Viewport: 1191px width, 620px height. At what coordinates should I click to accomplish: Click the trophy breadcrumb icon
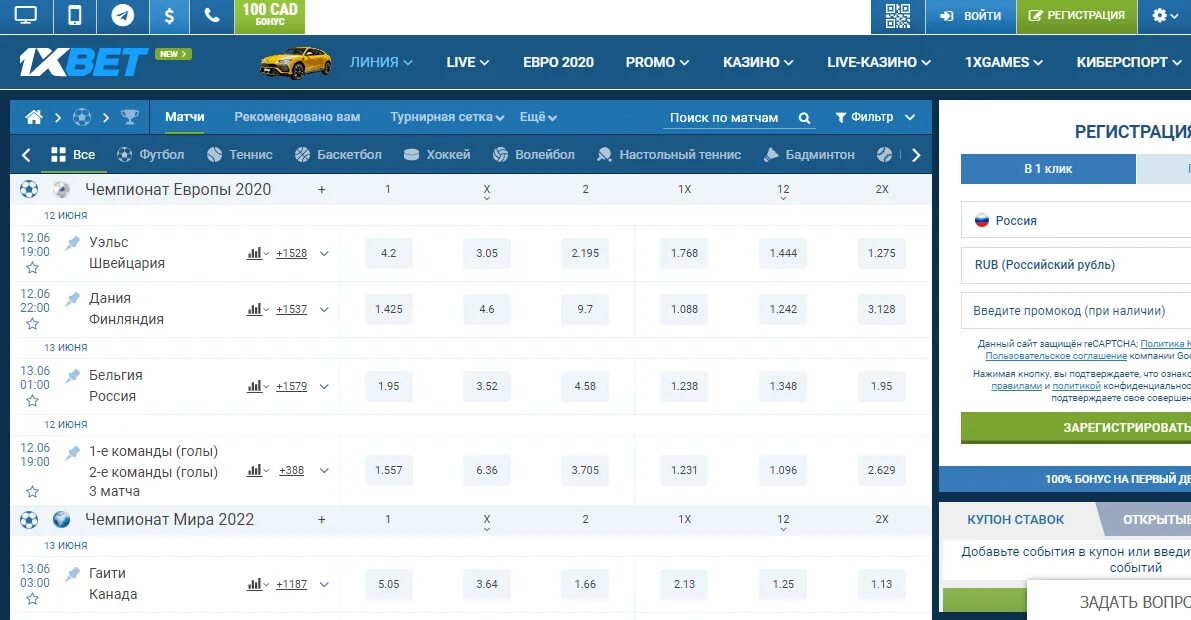[130, 117]
